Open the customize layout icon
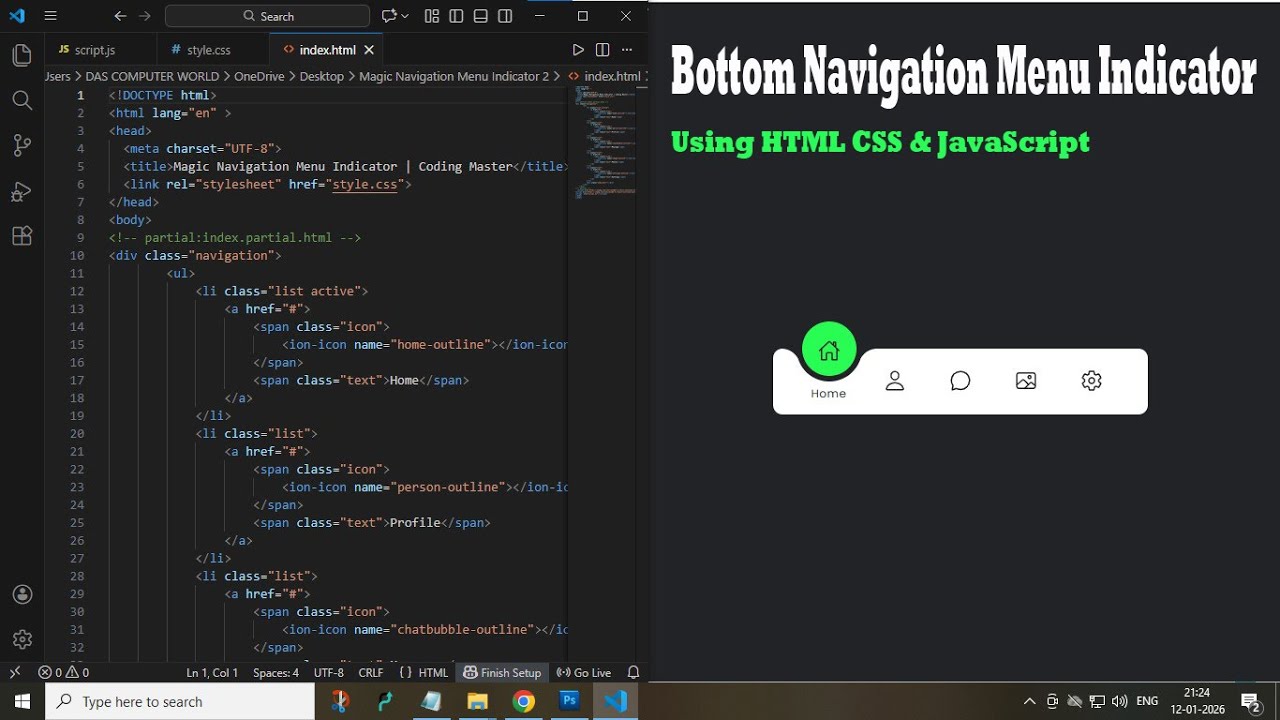The width and height of the screenshot is (1280, 720). tap(432, 16)
